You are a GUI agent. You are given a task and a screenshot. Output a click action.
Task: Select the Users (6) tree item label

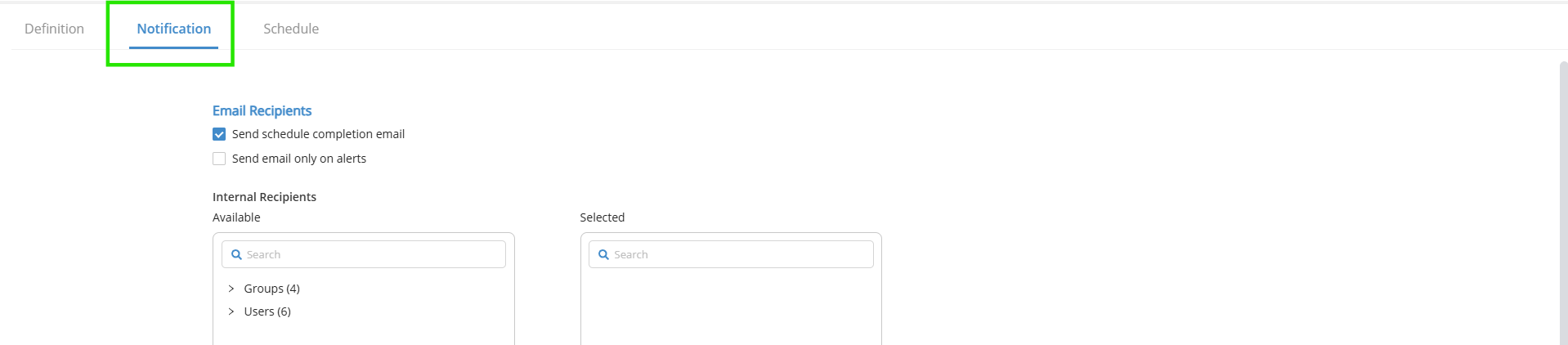[267, 311]
